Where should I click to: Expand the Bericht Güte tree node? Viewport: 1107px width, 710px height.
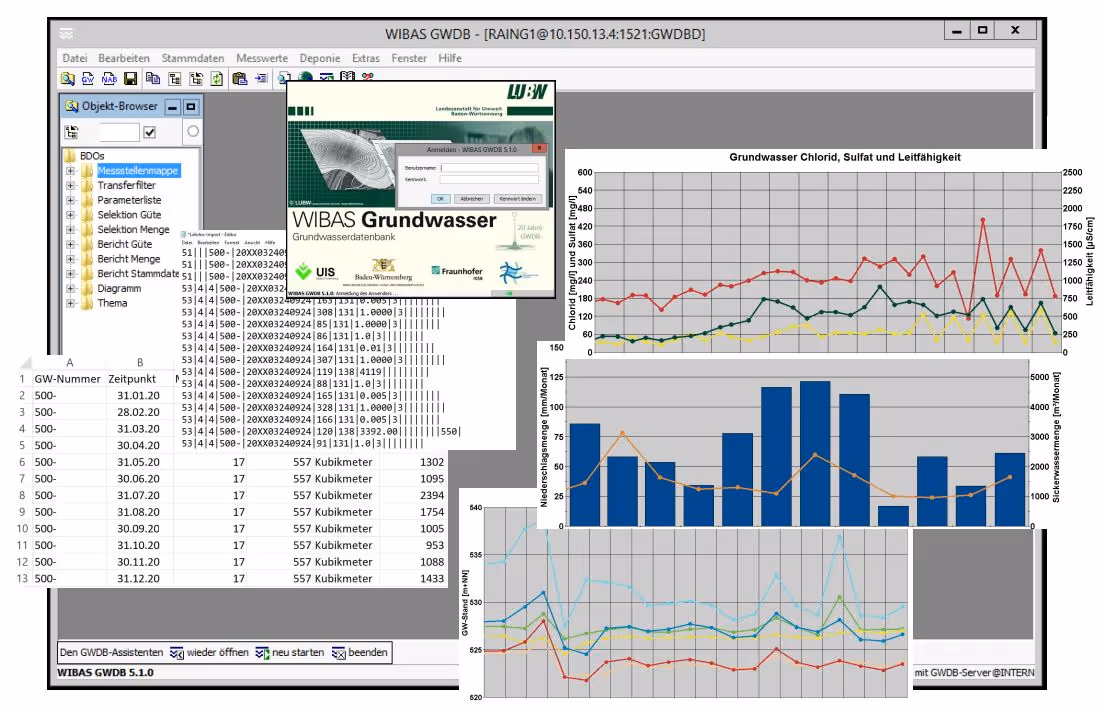tap(71, 244)
